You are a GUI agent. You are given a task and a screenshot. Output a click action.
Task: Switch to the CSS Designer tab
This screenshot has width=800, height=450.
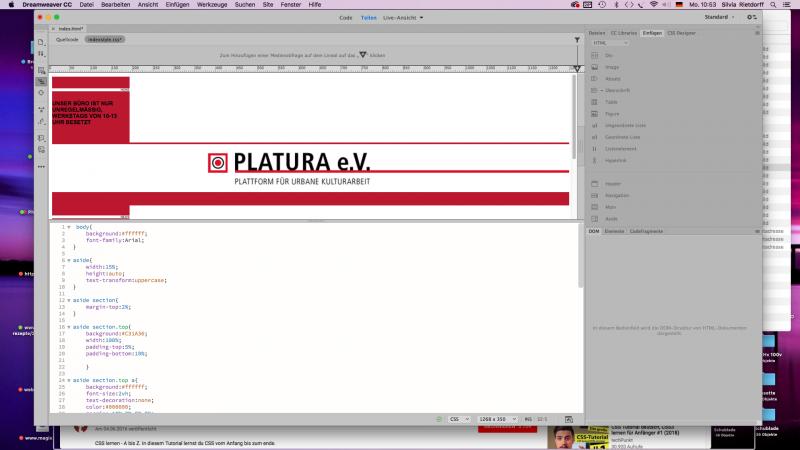[682, 33]
